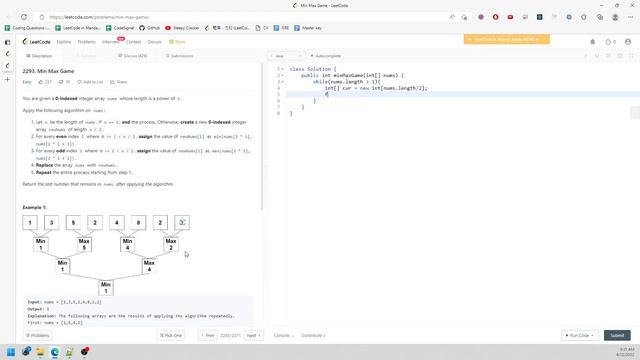Open Explore in LeetCode navigation
640x360 pixels.
[64, 42]
